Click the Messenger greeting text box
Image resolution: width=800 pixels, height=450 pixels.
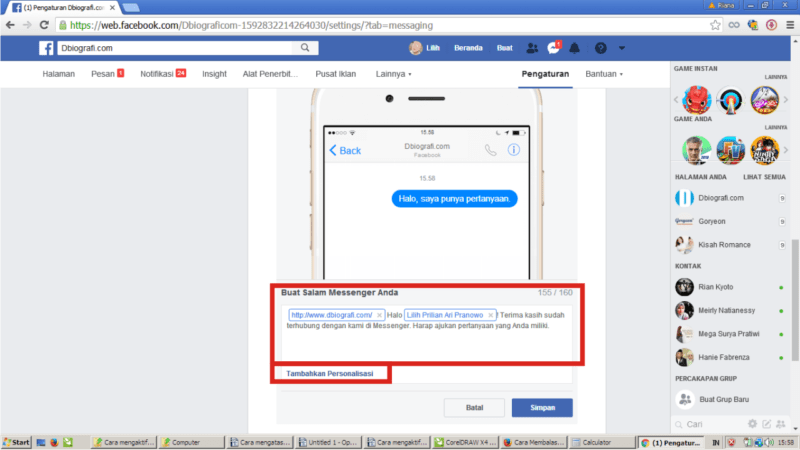pyautogui.click(x=427, y=333)
